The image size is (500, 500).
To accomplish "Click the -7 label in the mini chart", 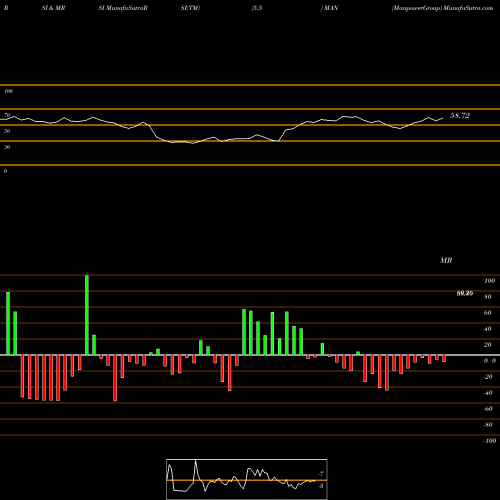I will pos(321,473).
